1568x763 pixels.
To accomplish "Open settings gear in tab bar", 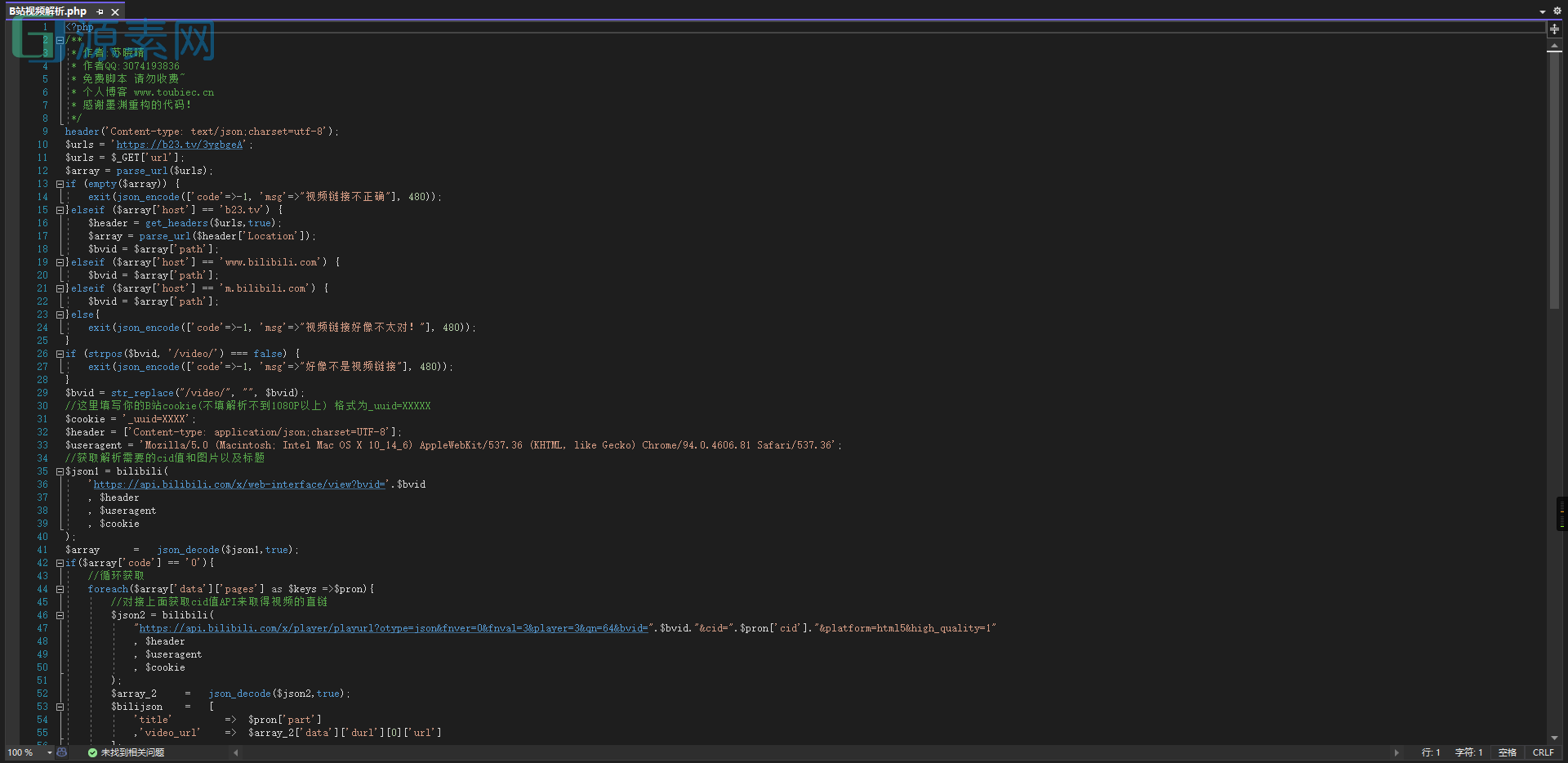I will pyautogui.click(x=1557, y=11).
